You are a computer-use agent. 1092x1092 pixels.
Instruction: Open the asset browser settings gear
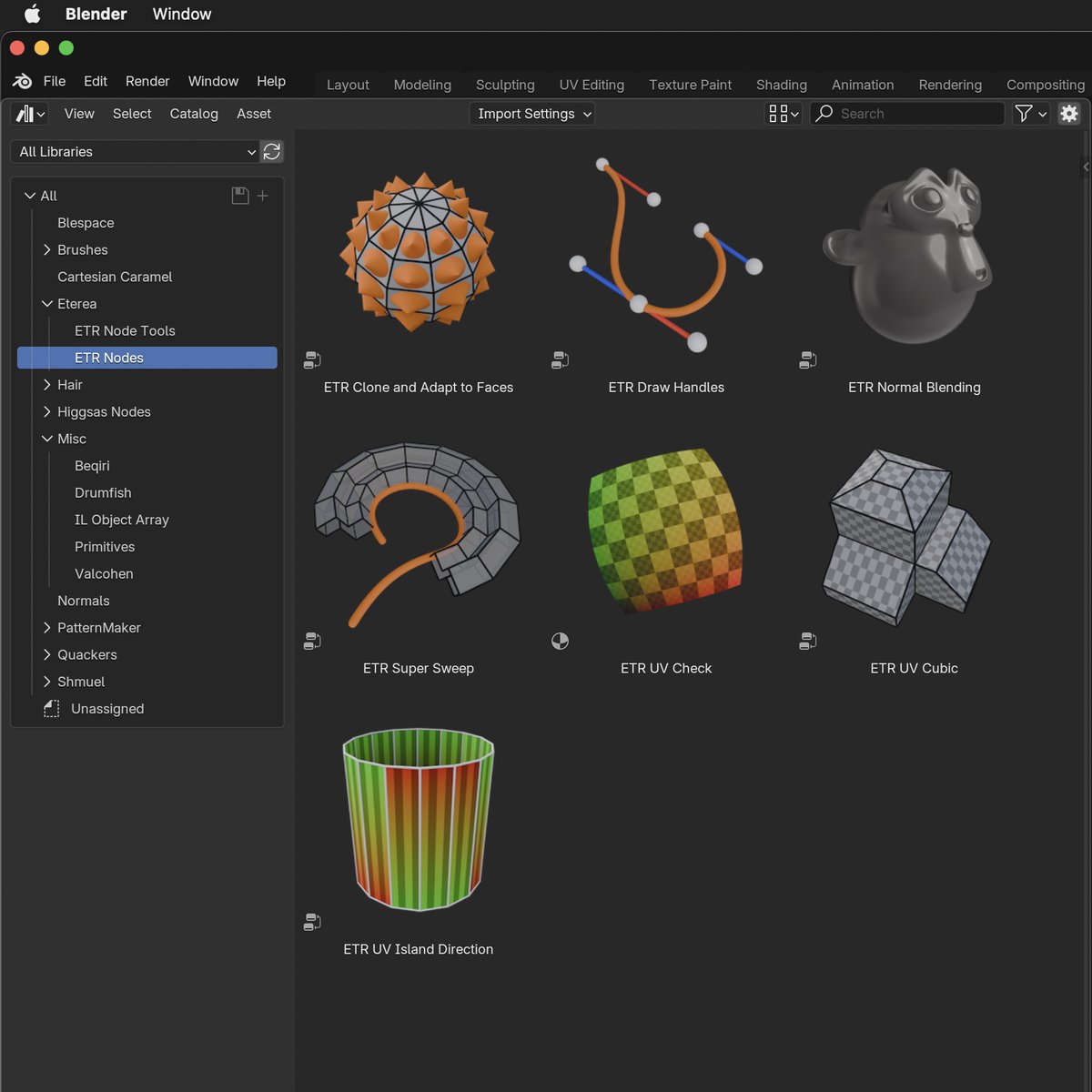pos(1069,114)
